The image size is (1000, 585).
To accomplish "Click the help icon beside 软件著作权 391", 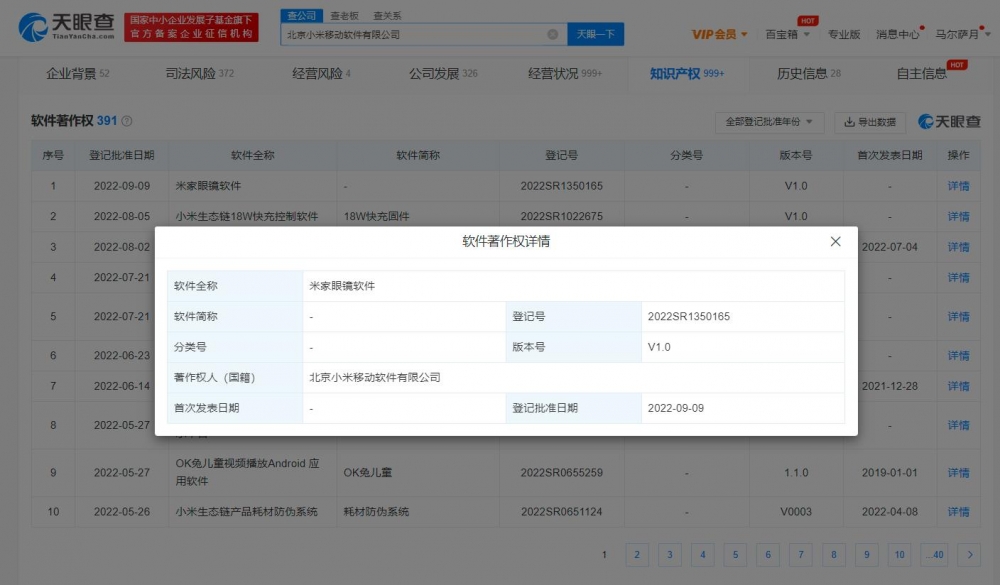I will coord(127,121).
